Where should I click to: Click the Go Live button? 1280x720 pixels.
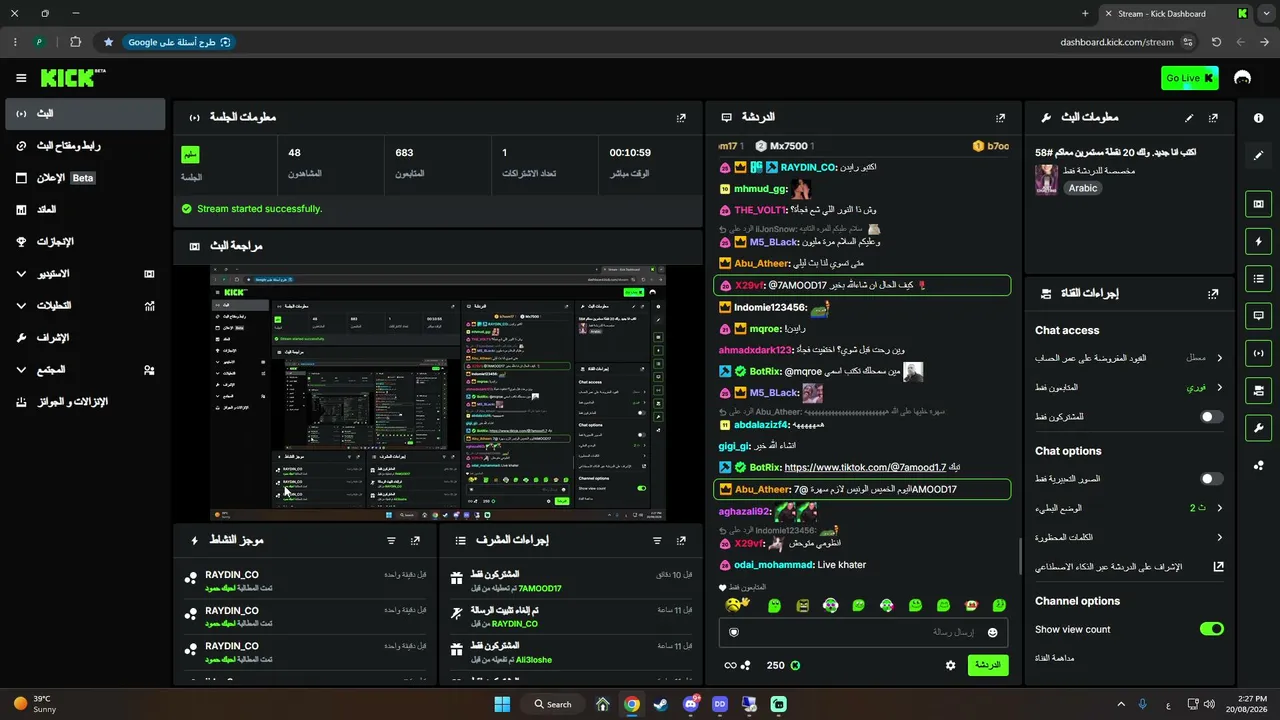click(1190, 78)
